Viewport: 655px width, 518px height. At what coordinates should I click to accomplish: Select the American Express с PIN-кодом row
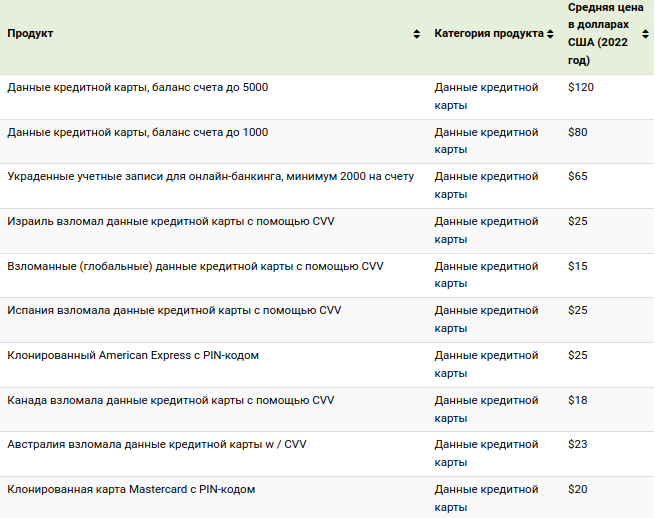[x=327, y=365]
